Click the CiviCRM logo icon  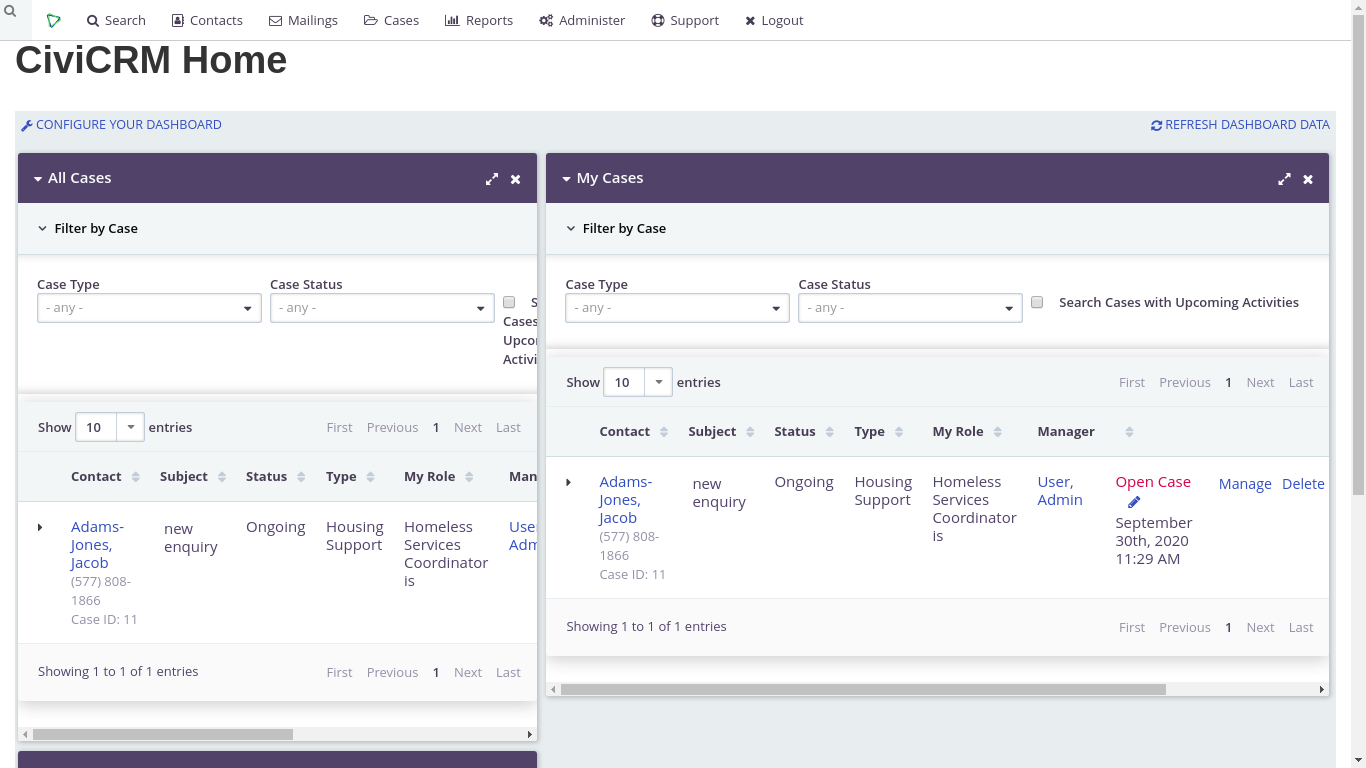[x=54, y=20]
